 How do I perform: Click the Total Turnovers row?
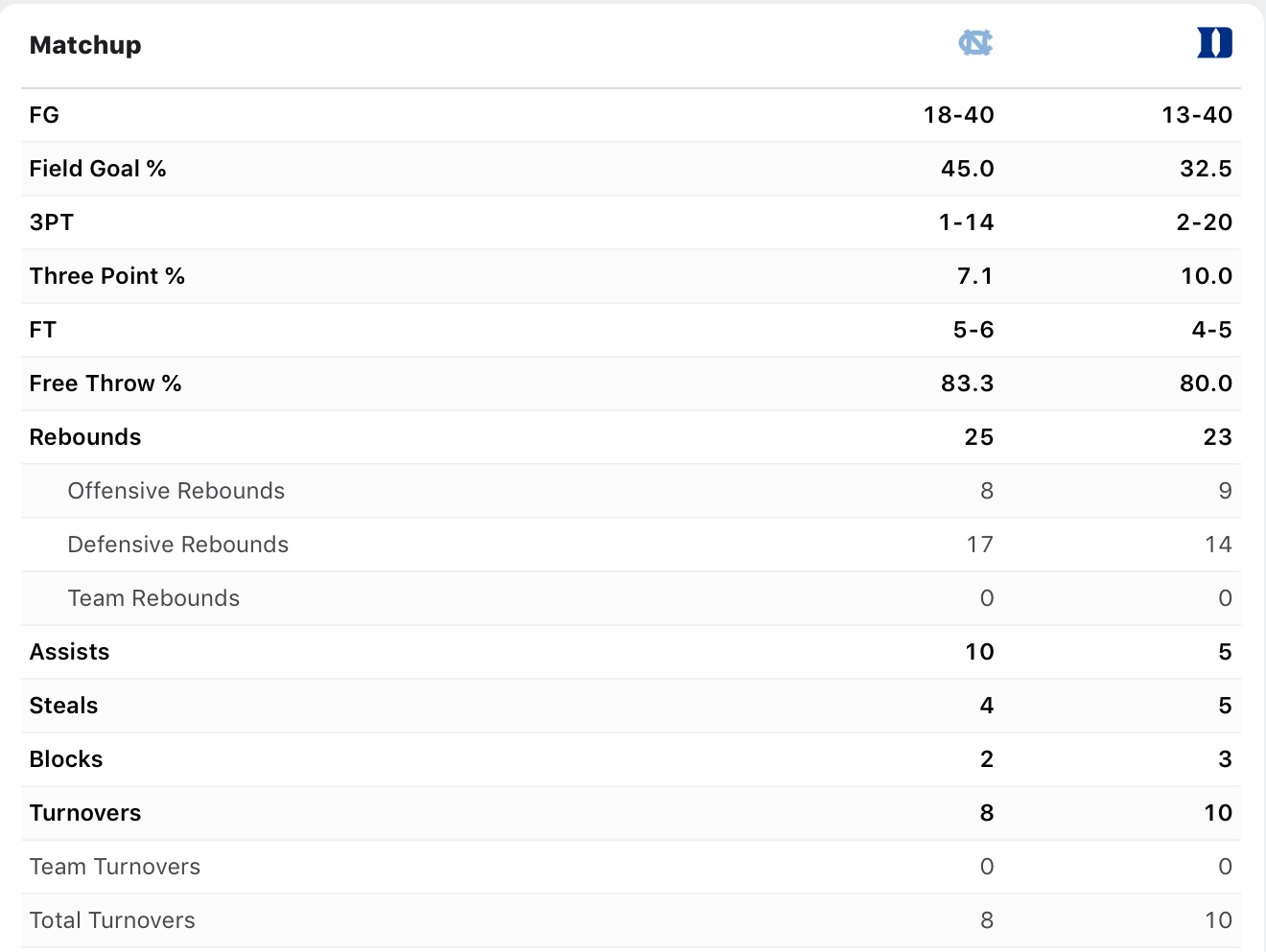[631, 920]
